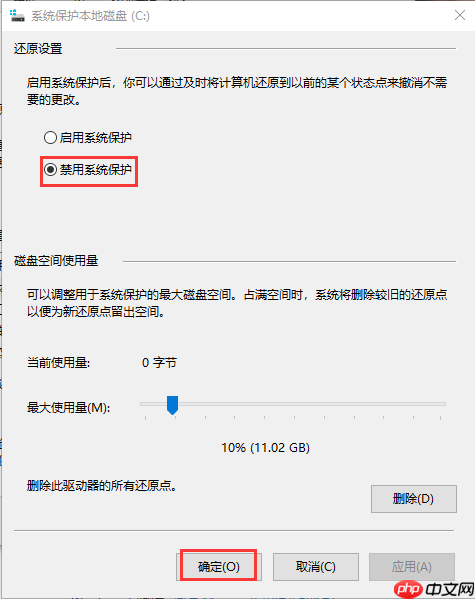Click the 还原设置 section header
The image size is (475, 599).
(x=38, y=49)
